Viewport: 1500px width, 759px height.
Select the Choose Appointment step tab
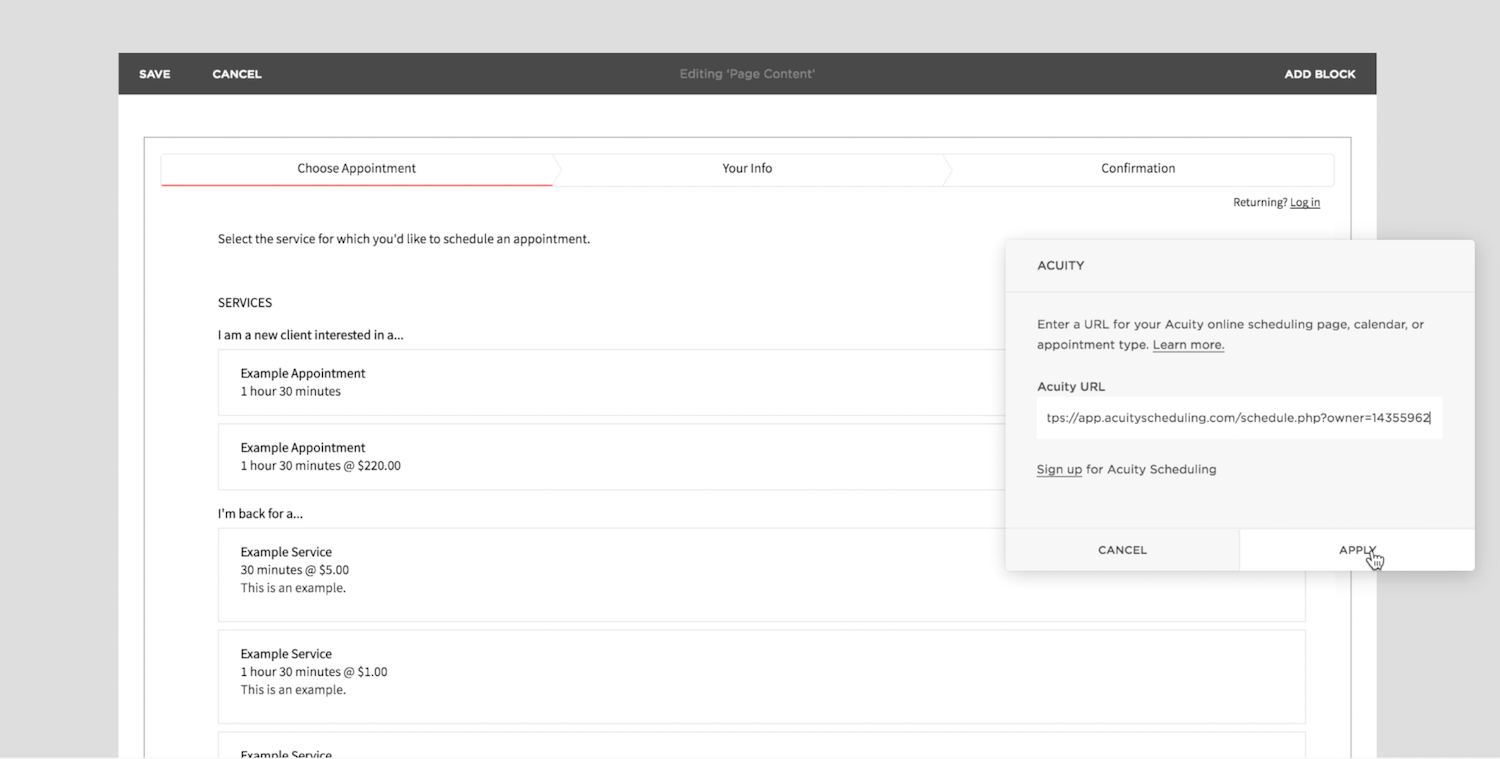(357, 169)
